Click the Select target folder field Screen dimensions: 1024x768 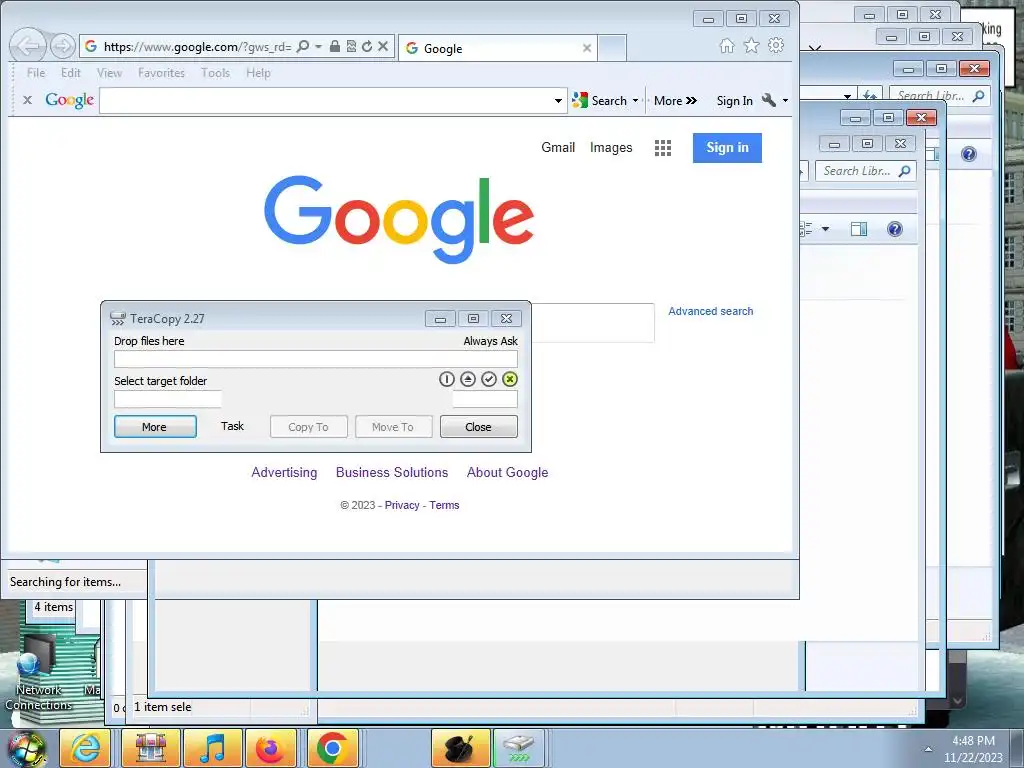(x=168, y=399)
